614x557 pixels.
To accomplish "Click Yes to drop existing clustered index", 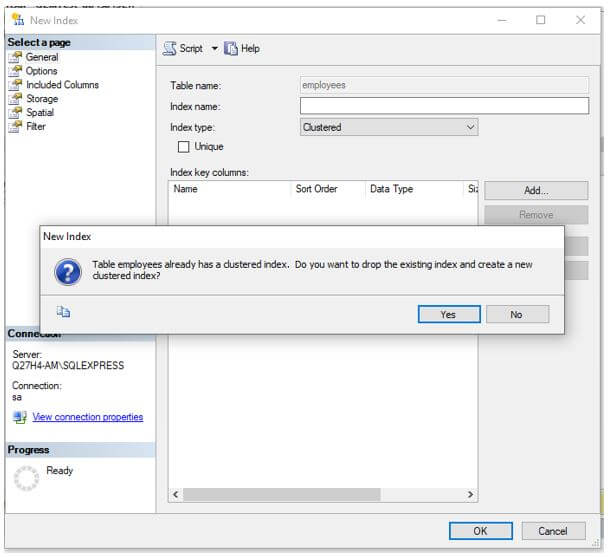I will tap(449, 314).
